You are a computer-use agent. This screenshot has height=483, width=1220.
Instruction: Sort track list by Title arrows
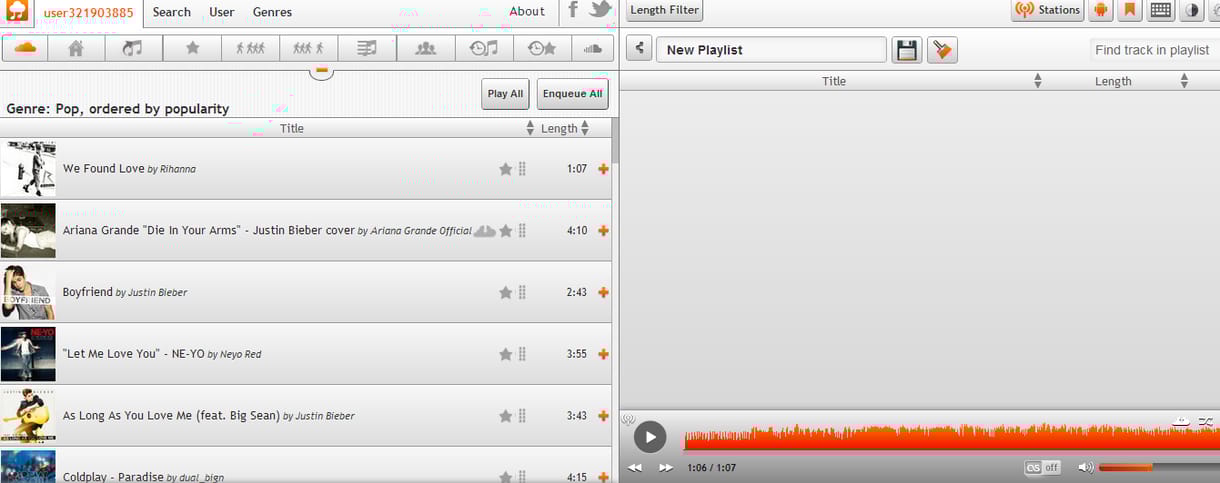pos(530,128)
